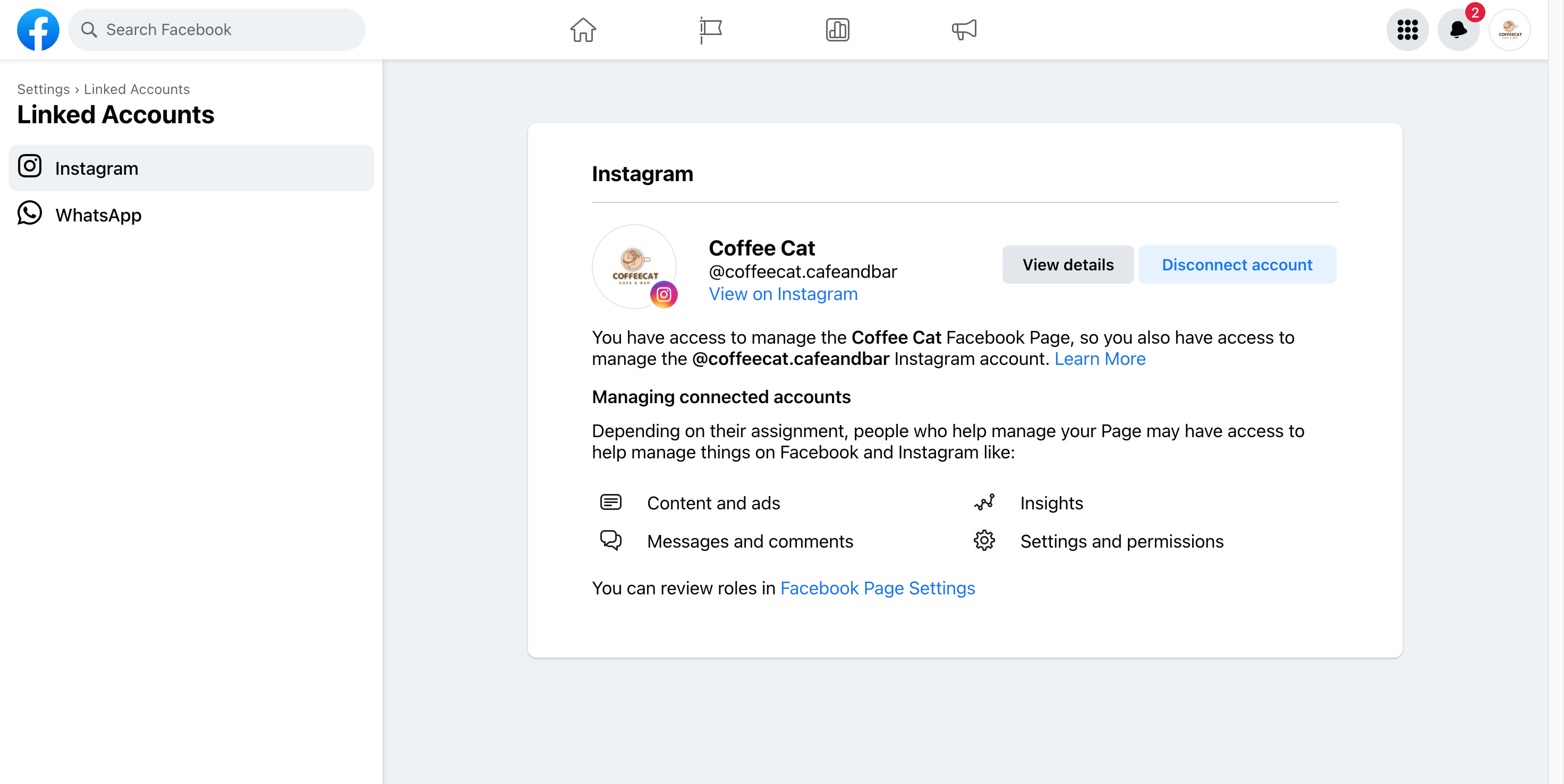Open the Home feed icon
The image size is (1564, 784).
click(583, 30)
